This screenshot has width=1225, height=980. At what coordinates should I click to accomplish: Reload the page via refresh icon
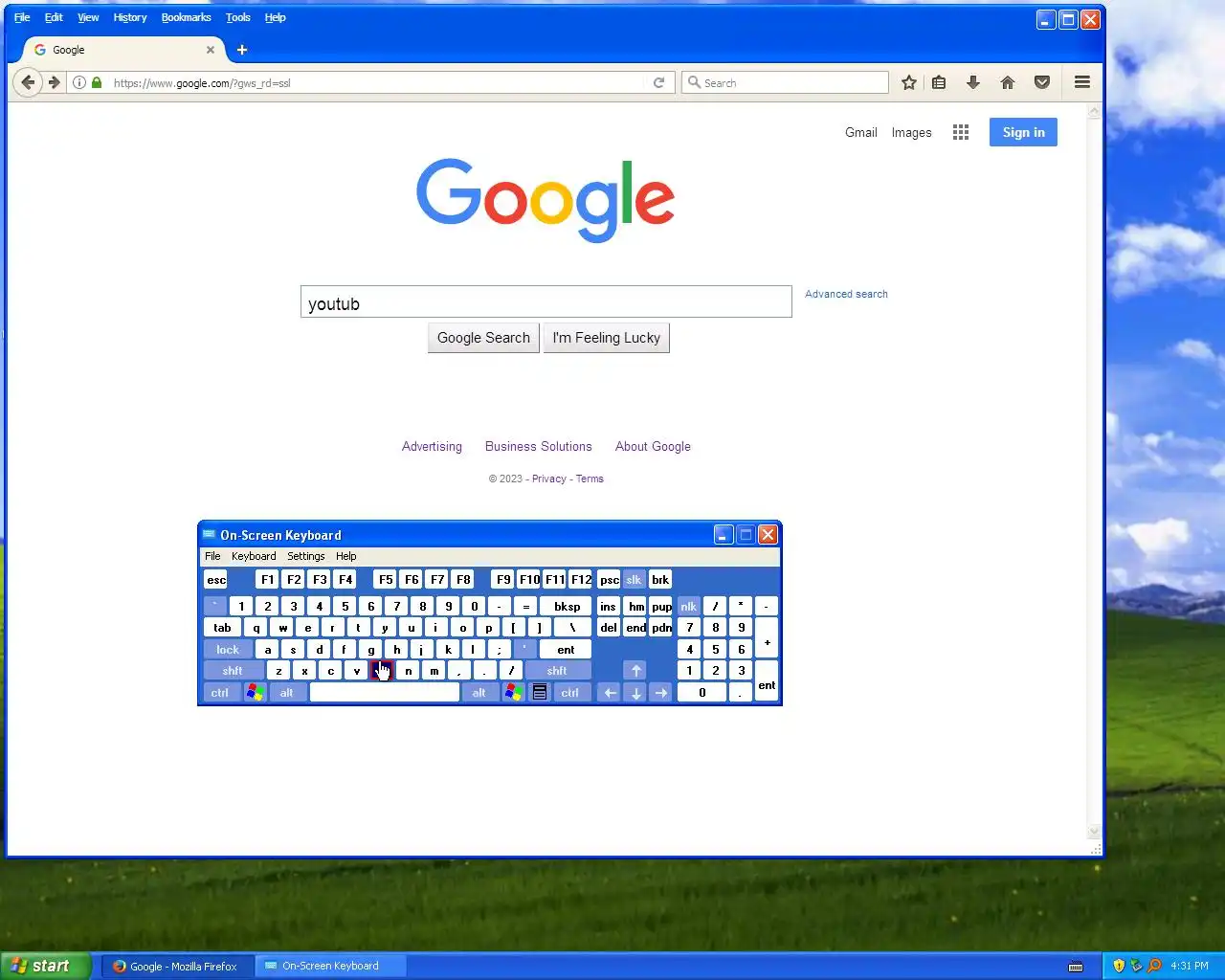tap(658, 82)
